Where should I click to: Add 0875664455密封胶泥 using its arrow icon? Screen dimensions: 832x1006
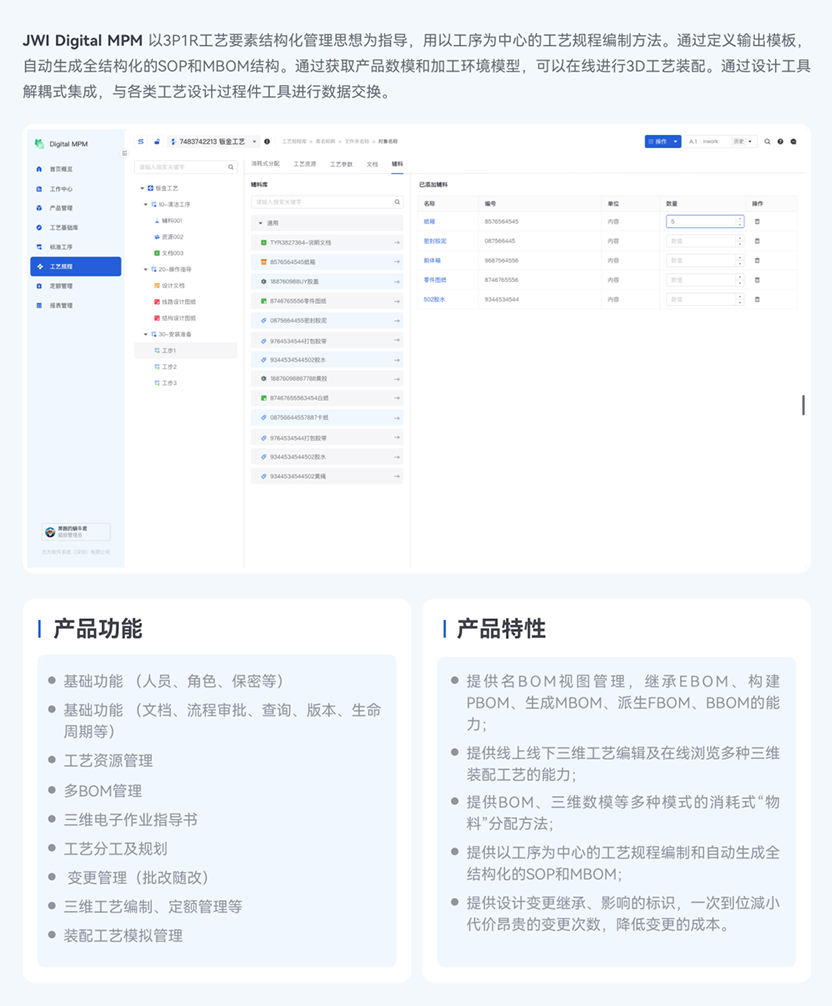(x=396, y=321)
